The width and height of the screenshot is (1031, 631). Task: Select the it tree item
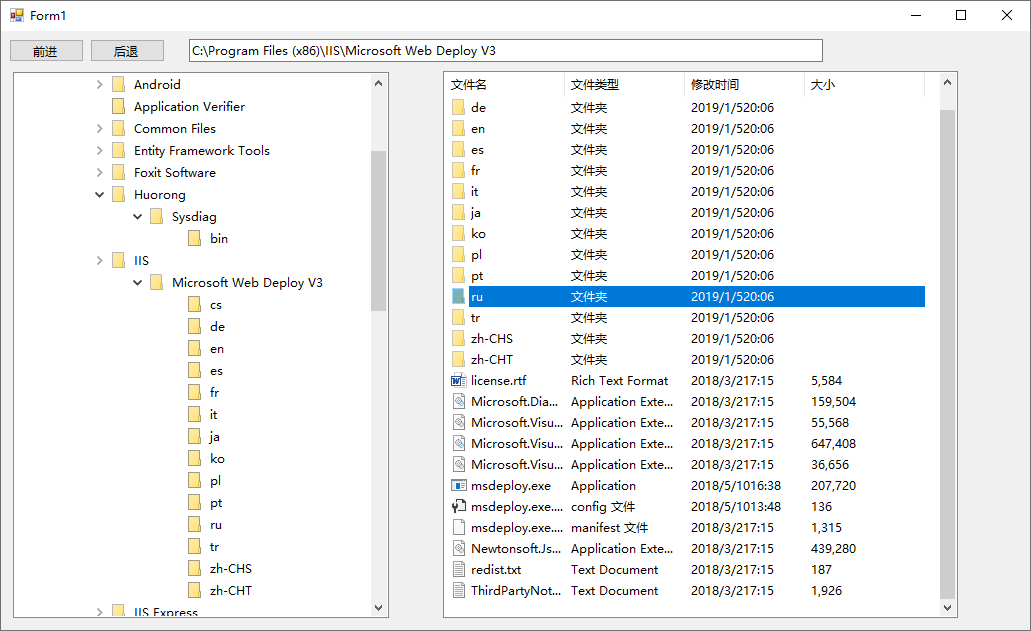[213, 415]
